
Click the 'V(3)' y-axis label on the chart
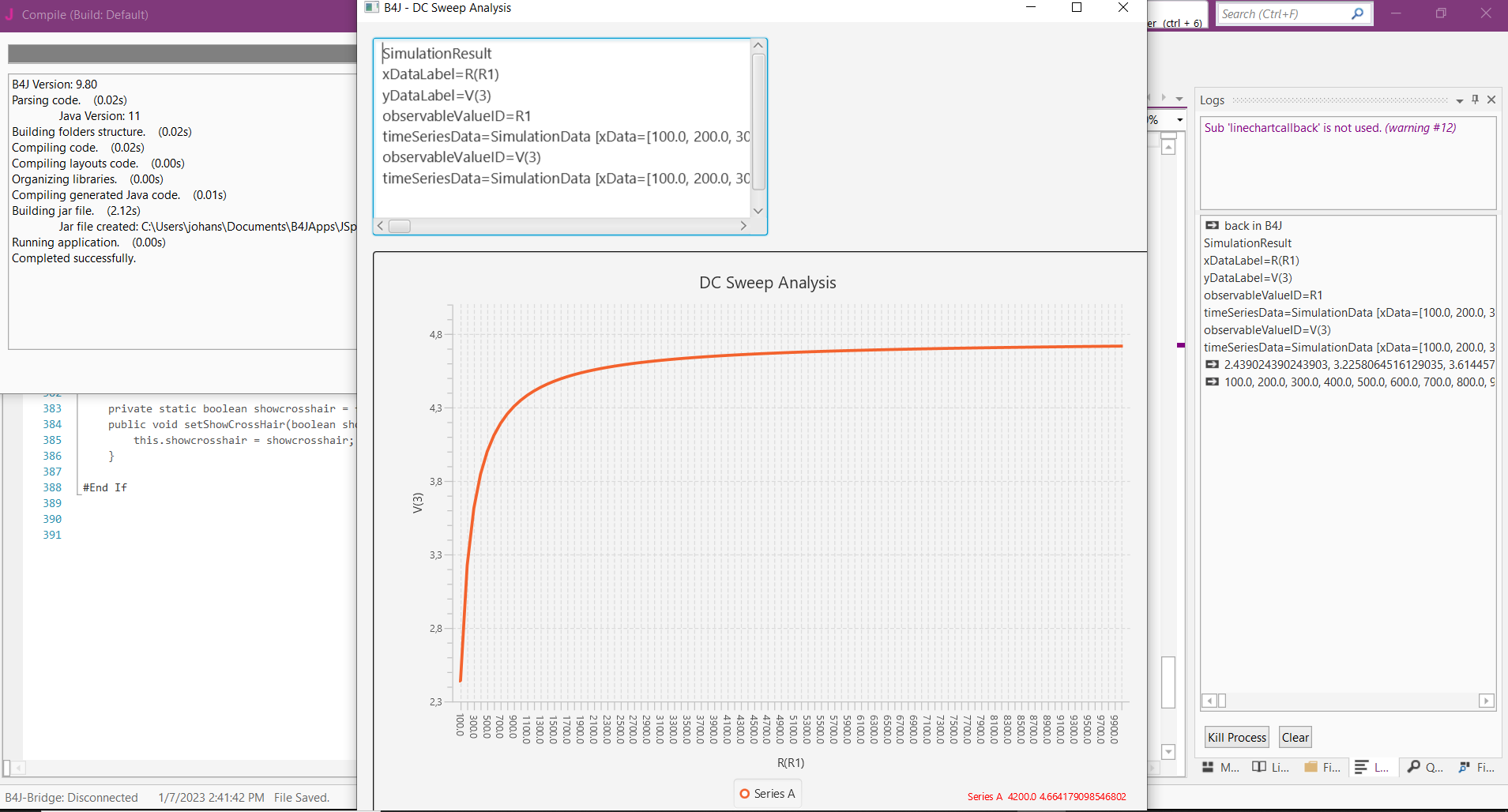tap(418, 503)
